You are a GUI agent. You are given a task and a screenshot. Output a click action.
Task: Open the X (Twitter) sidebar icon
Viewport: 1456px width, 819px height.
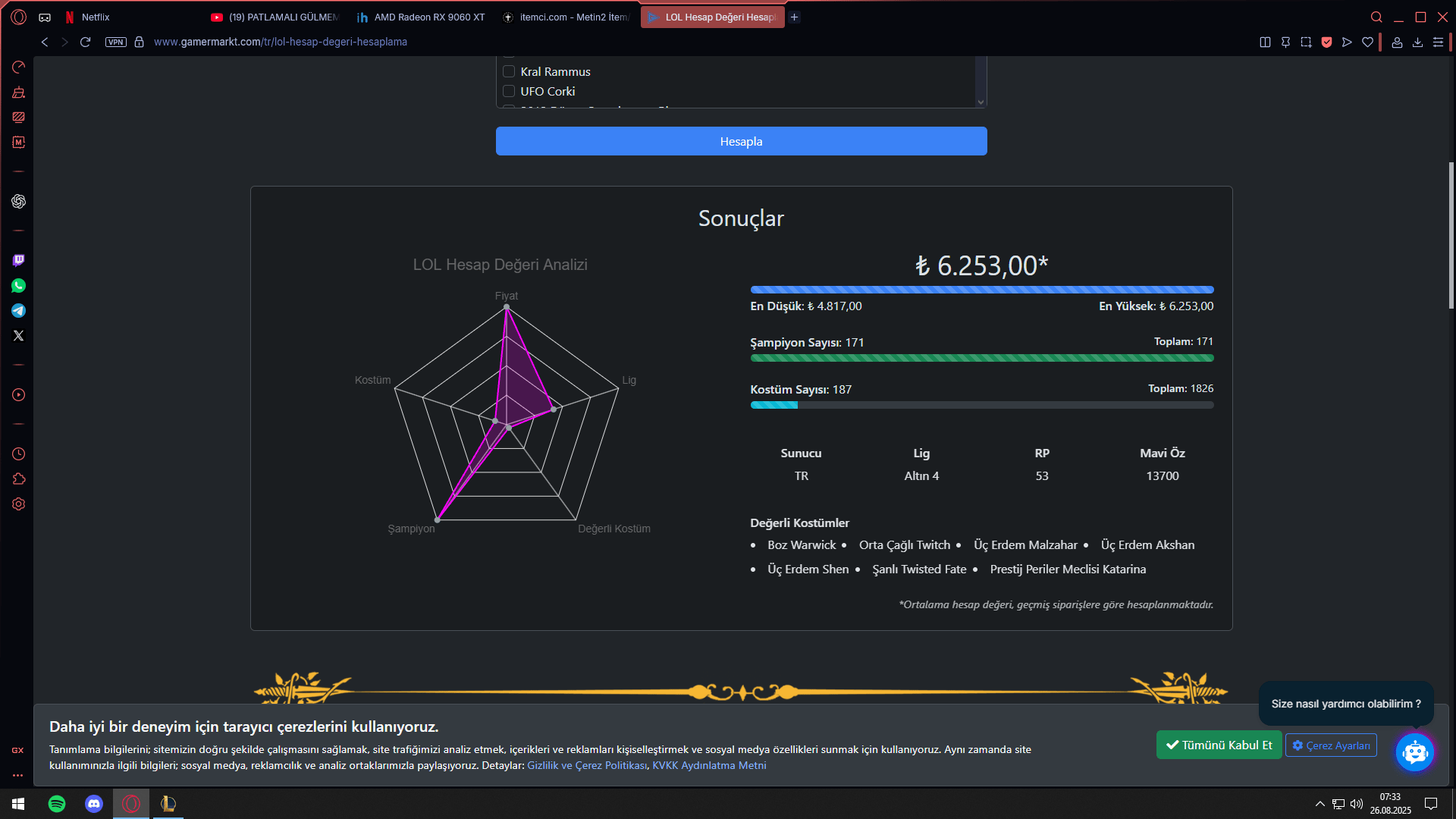[18, 336]
